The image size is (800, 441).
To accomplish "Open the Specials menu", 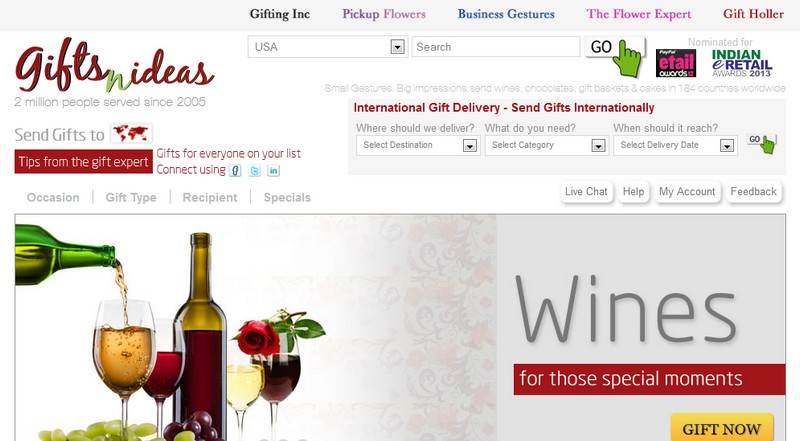I will click(x=287, y=198).
